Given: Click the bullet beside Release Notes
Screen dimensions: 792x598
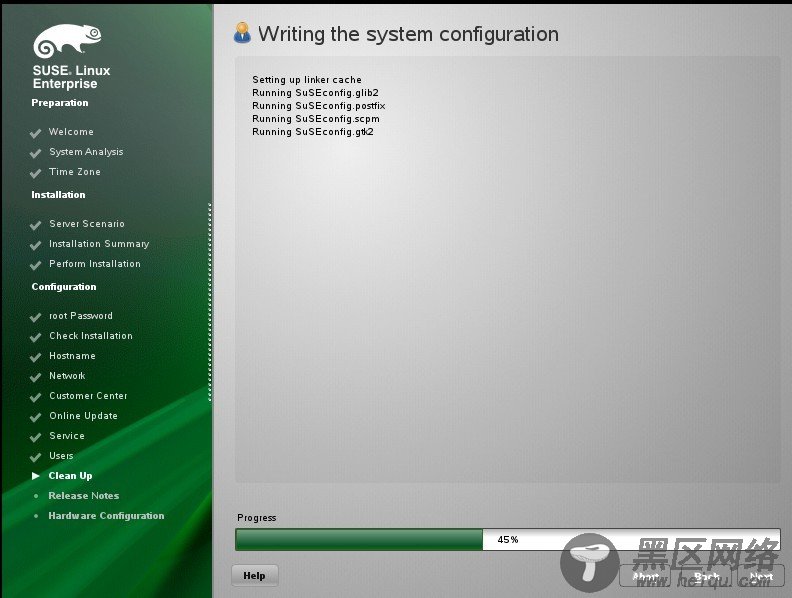Looking at the screenshot, I should tap(36, 496).
